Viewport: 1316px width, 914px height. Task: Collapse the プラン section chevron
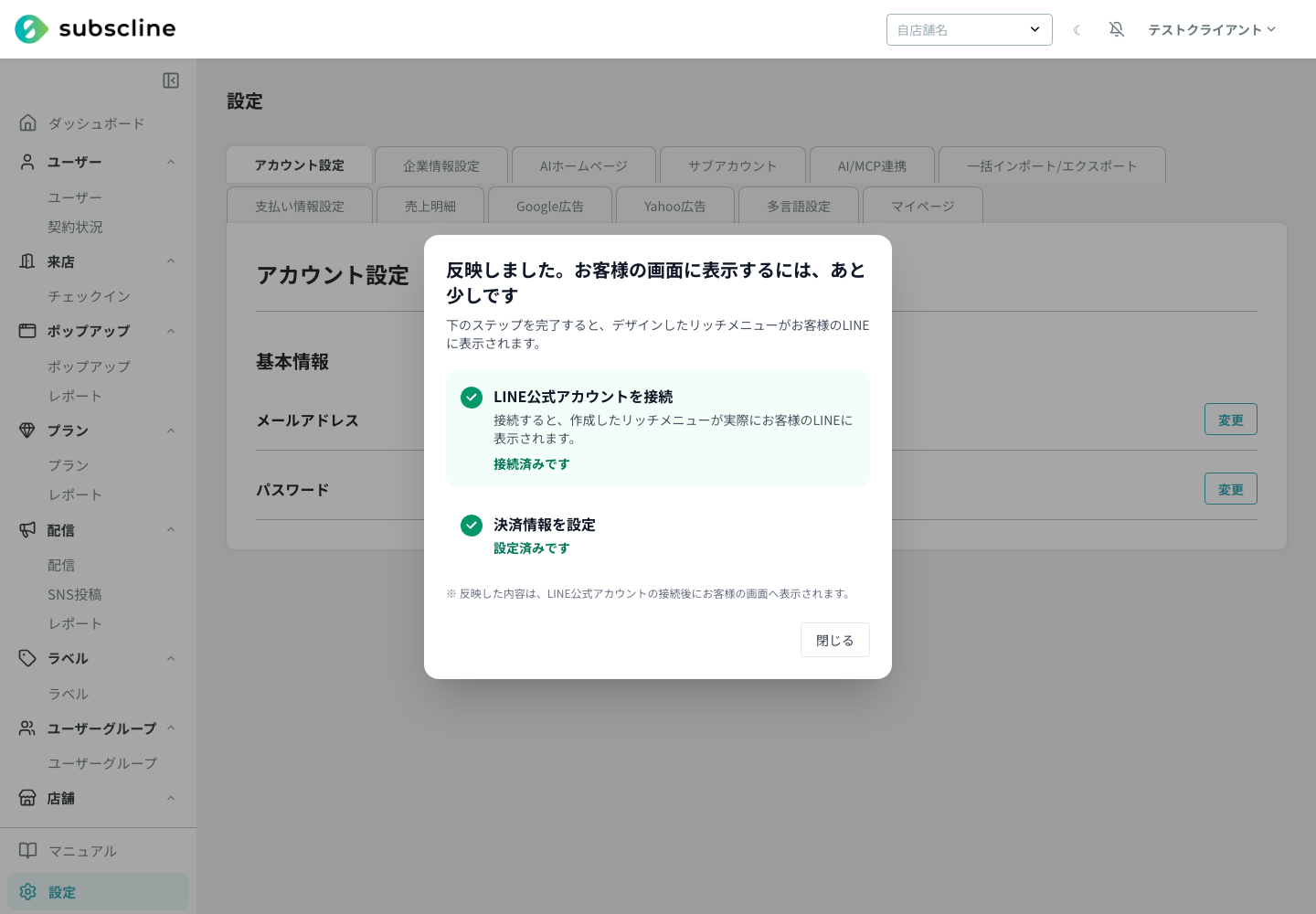point(171,430)
